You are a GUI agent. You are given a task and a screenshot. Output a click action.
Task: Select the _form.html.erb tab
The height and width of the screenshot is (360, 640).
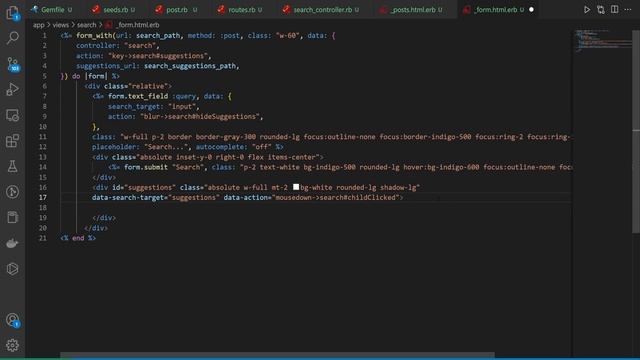click(495, 9)
